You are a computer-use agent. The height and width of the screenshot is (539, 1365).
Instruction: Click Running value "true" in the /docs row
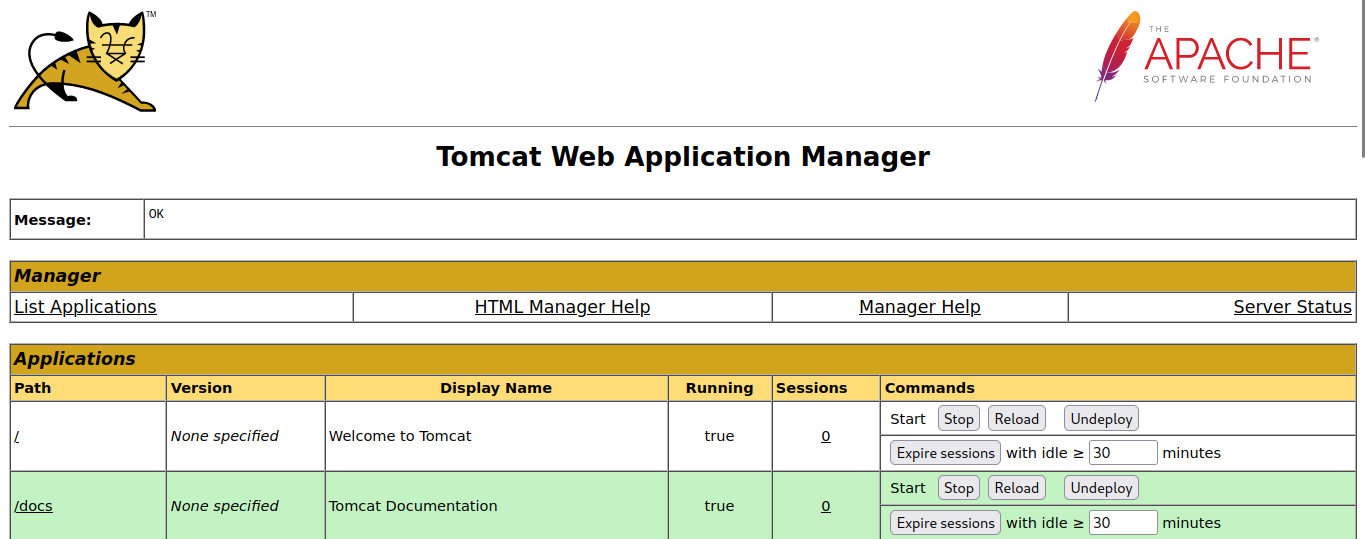(719, 506)
